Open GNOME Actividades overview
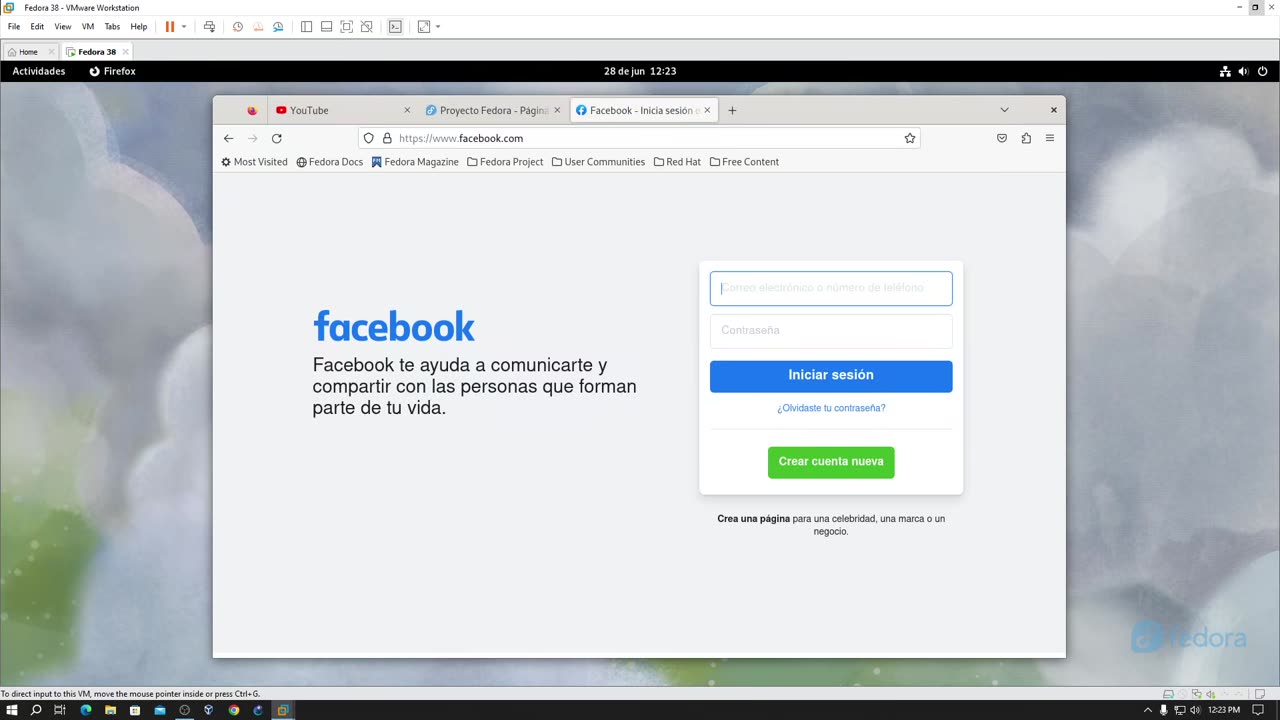1280x720 pixels. pyautogui.click(x=39, y=71)
